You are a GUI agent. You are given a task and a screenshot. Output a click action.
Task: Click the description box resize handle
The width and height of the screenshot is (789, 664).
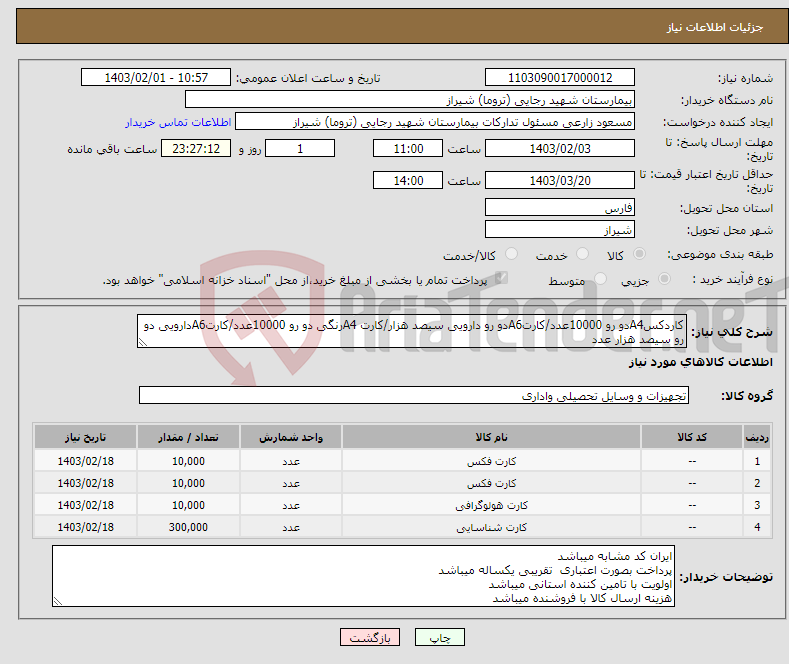pyautogui.click(x=143, y=342)
